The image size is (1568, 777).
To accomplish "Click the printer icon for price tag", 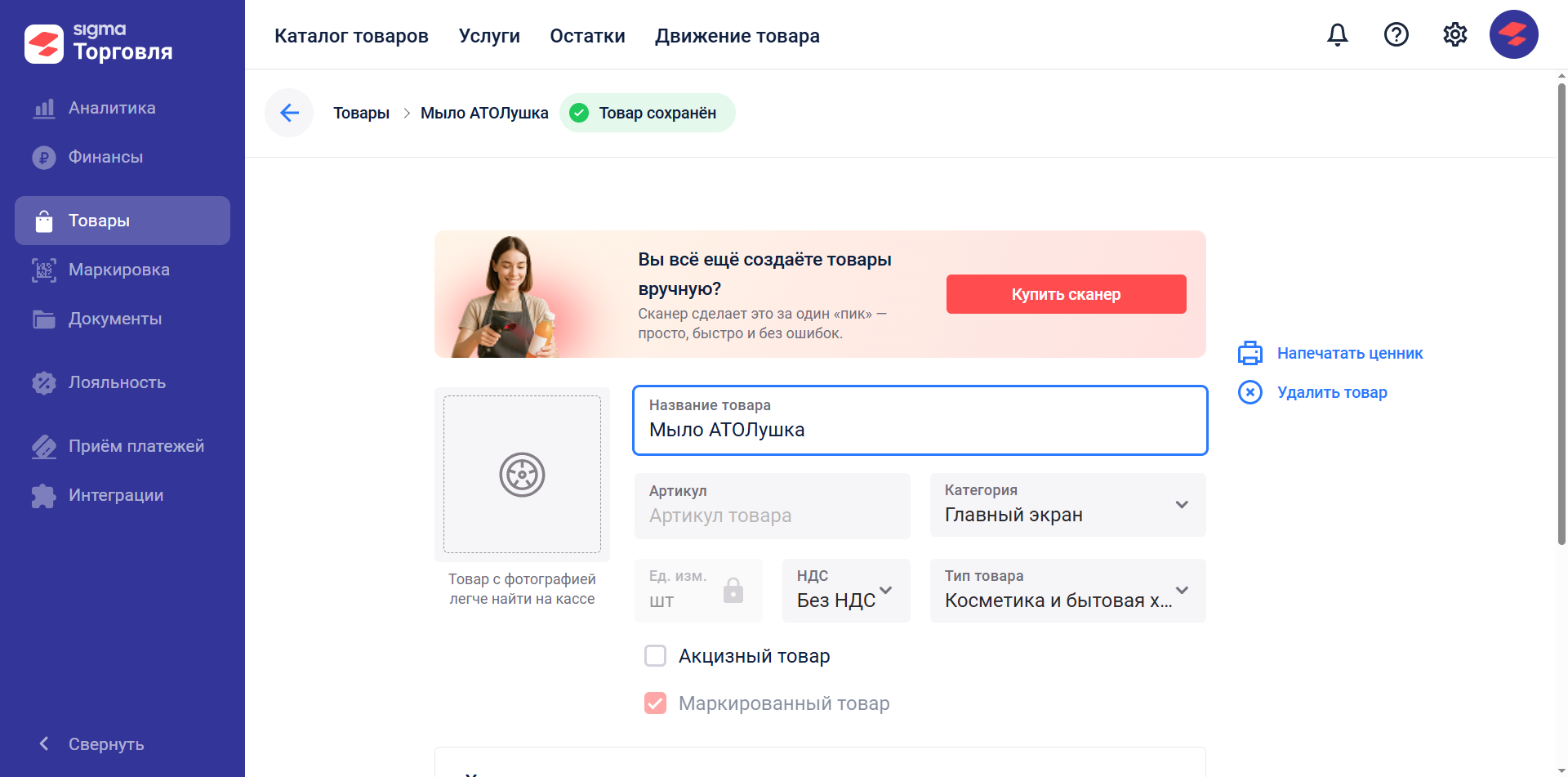I will click(x=1250, y=353).
